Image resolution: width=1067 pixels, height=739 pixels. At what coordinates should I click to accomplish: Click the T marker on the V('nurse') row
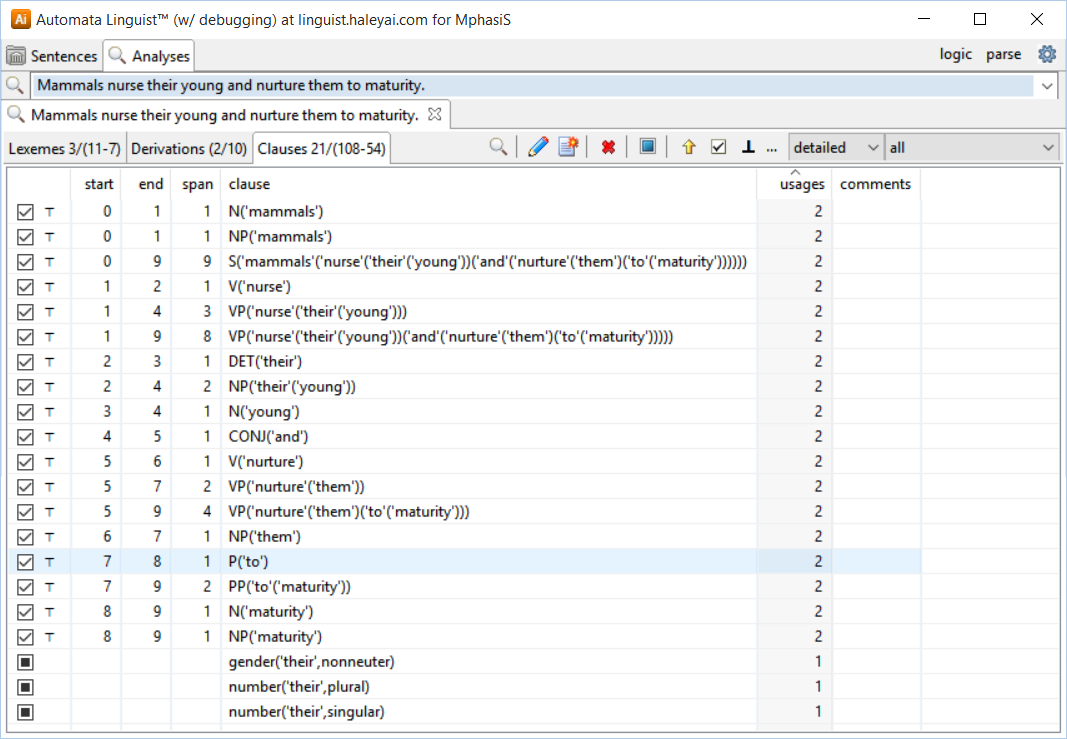(50, 286)
